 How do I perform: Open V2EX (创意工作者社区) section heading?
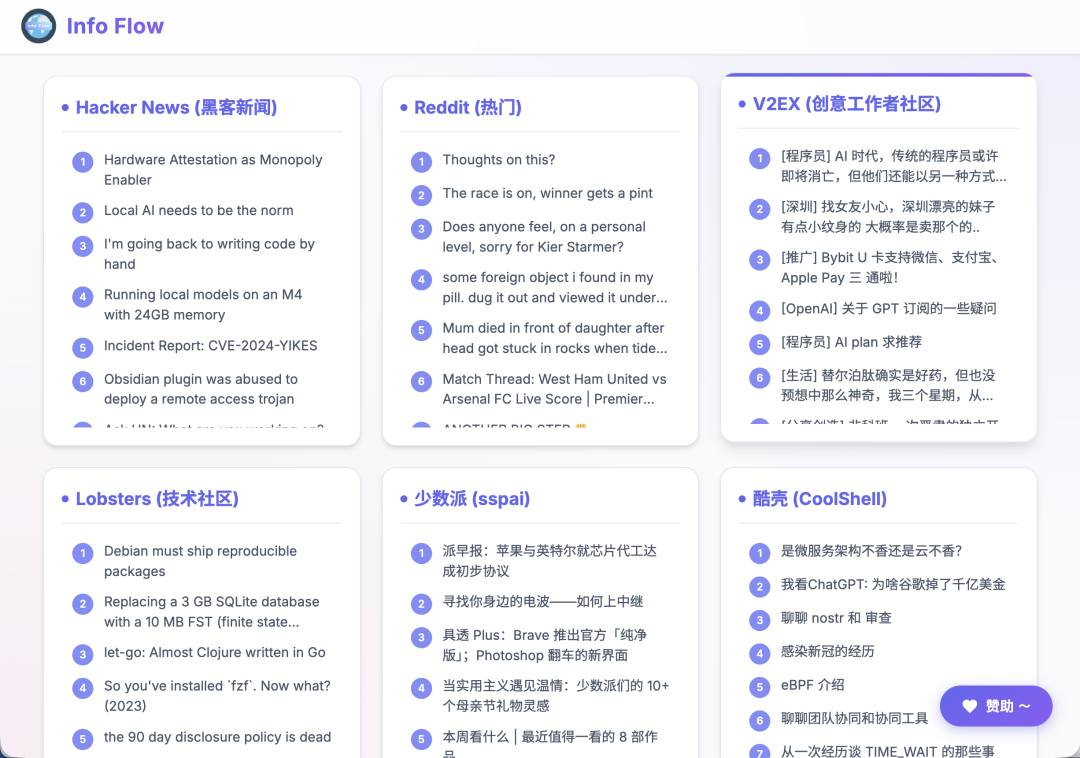click(x=847, y=104)
